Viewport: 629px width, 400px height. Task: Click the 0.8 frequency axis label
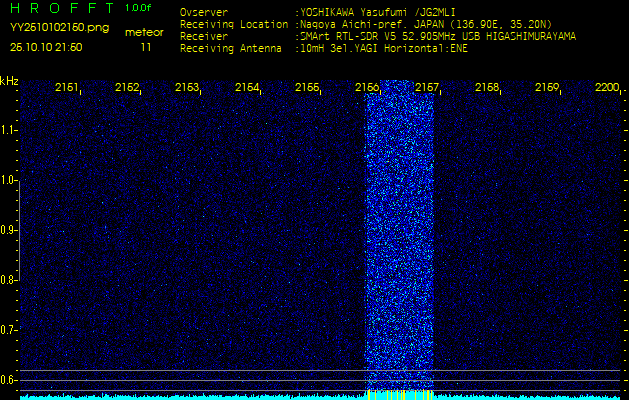(8, 280)
